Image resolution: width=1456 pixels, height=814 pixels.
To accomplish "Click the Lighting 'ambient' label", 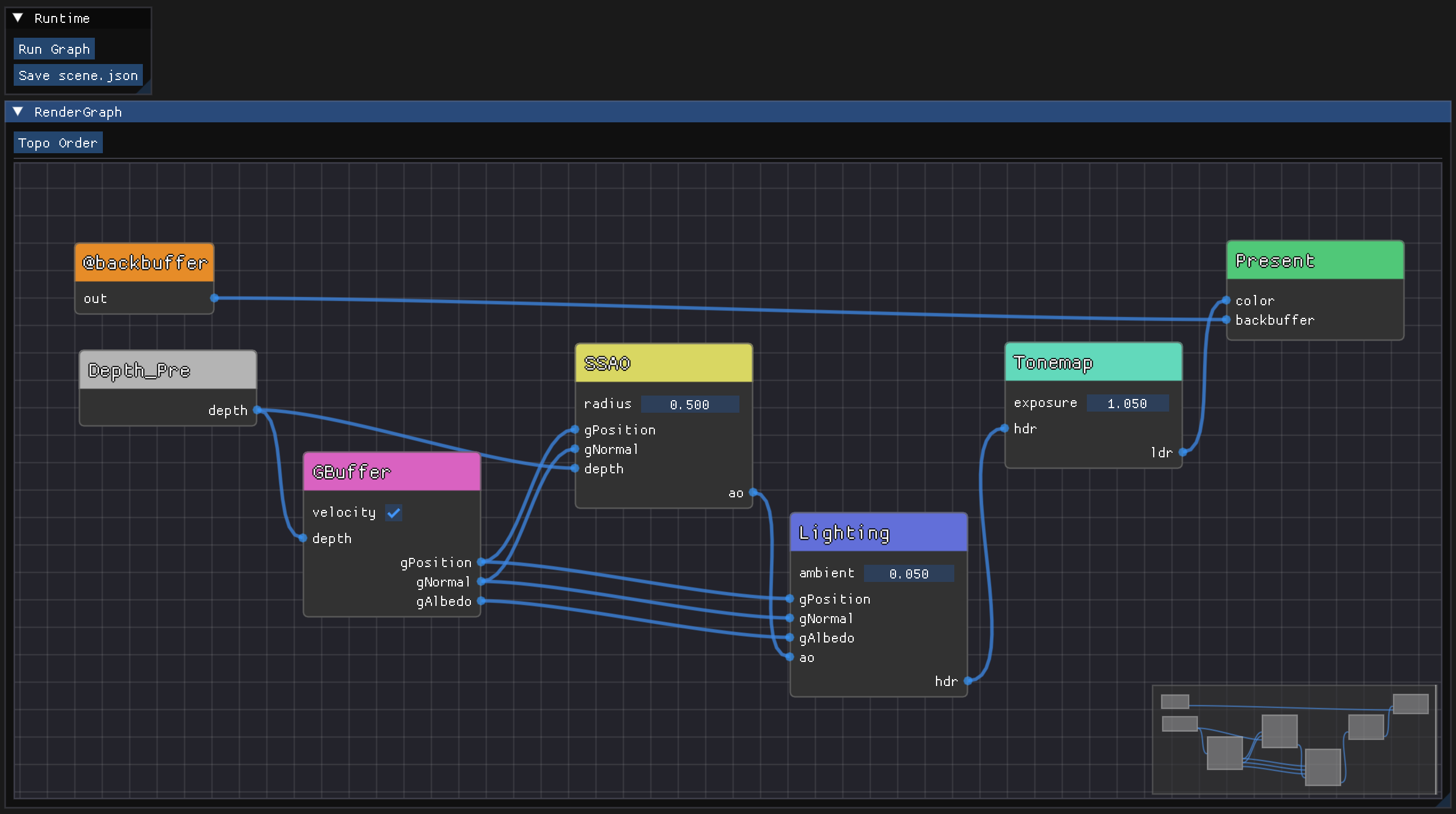I will coord(826,573).
